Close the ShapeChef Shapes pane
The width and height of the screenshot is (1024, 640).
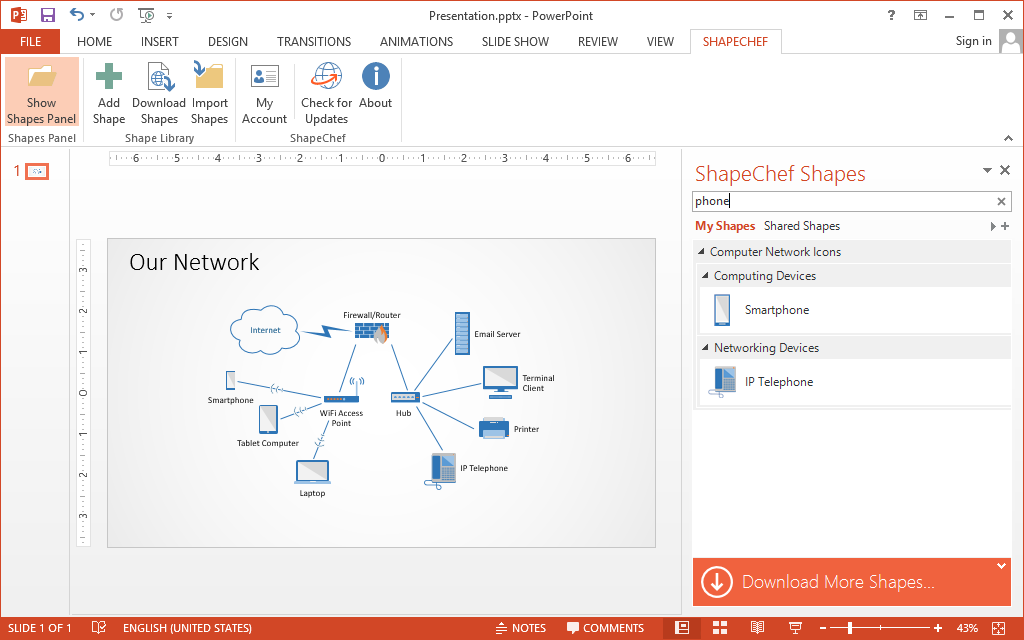[1005, 170]
